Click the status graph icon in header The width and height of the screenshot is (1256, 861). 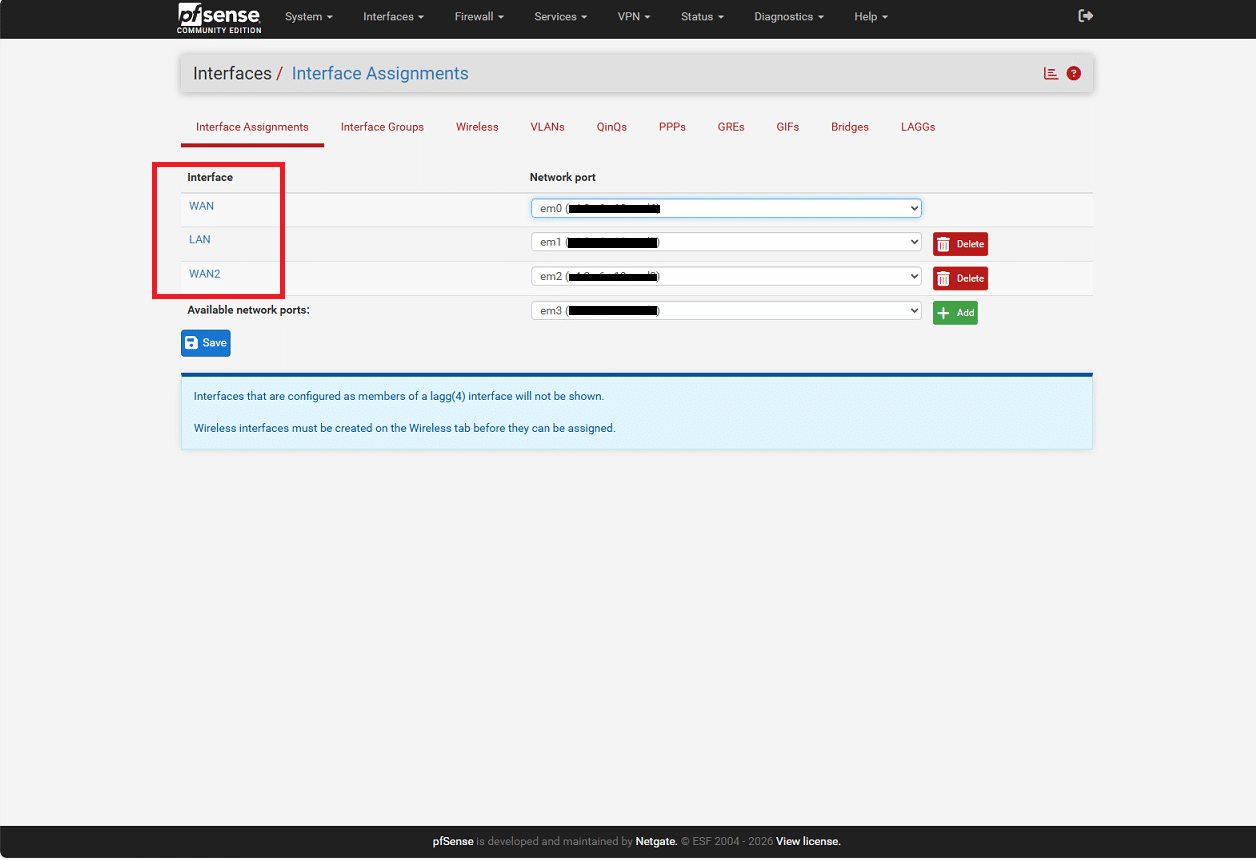(x=1051, y=74)
